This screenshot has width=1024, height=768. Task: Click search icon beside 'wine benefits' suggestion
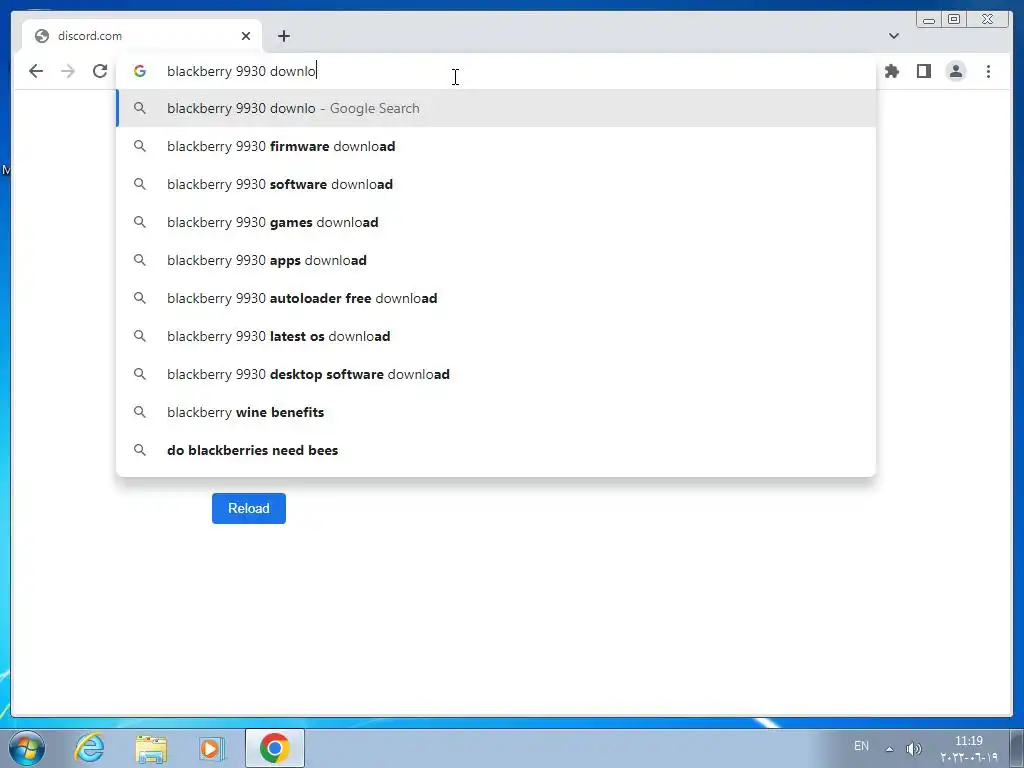[140, 412]
